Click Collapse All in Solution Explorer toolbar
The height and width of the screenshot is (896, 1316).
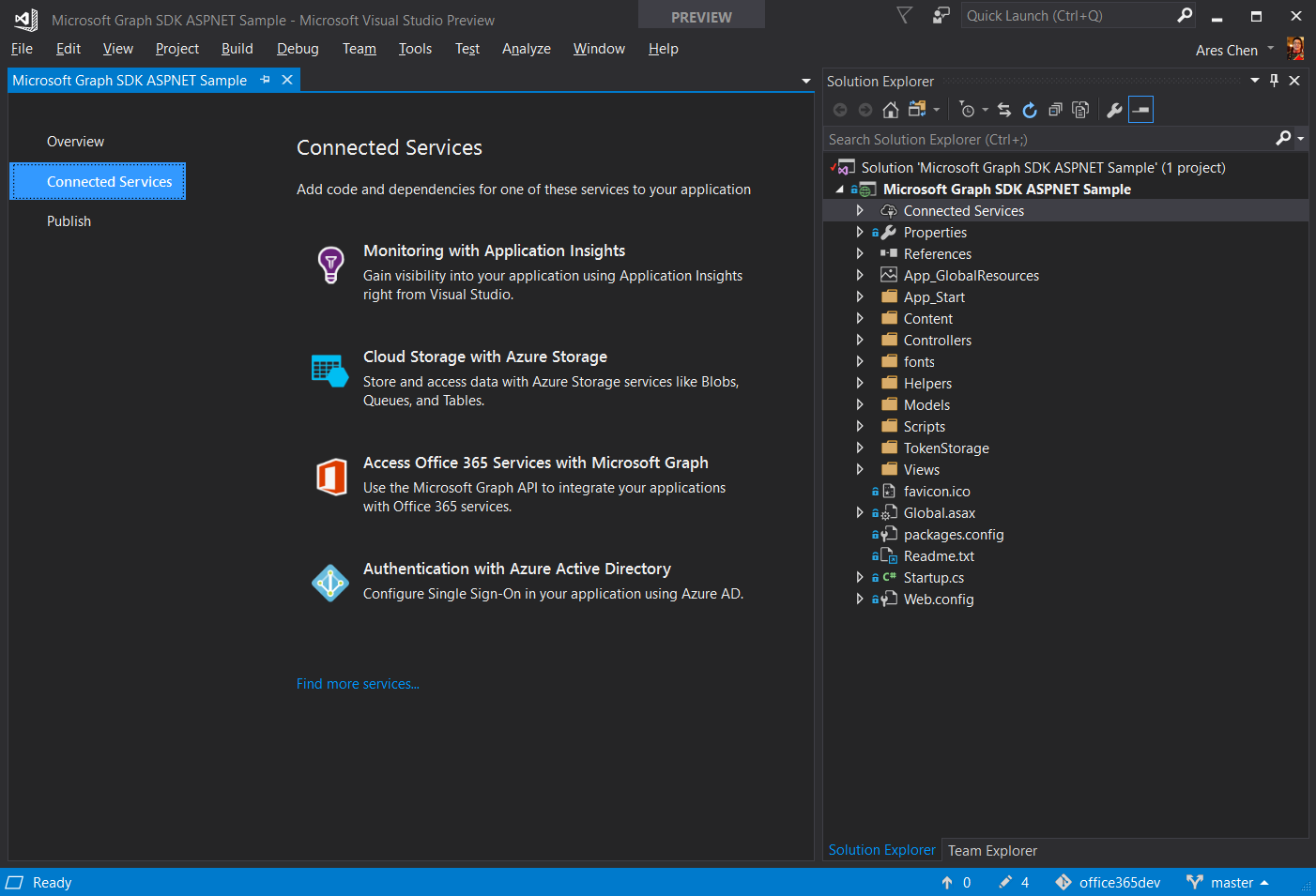[x=1055, y=110]
